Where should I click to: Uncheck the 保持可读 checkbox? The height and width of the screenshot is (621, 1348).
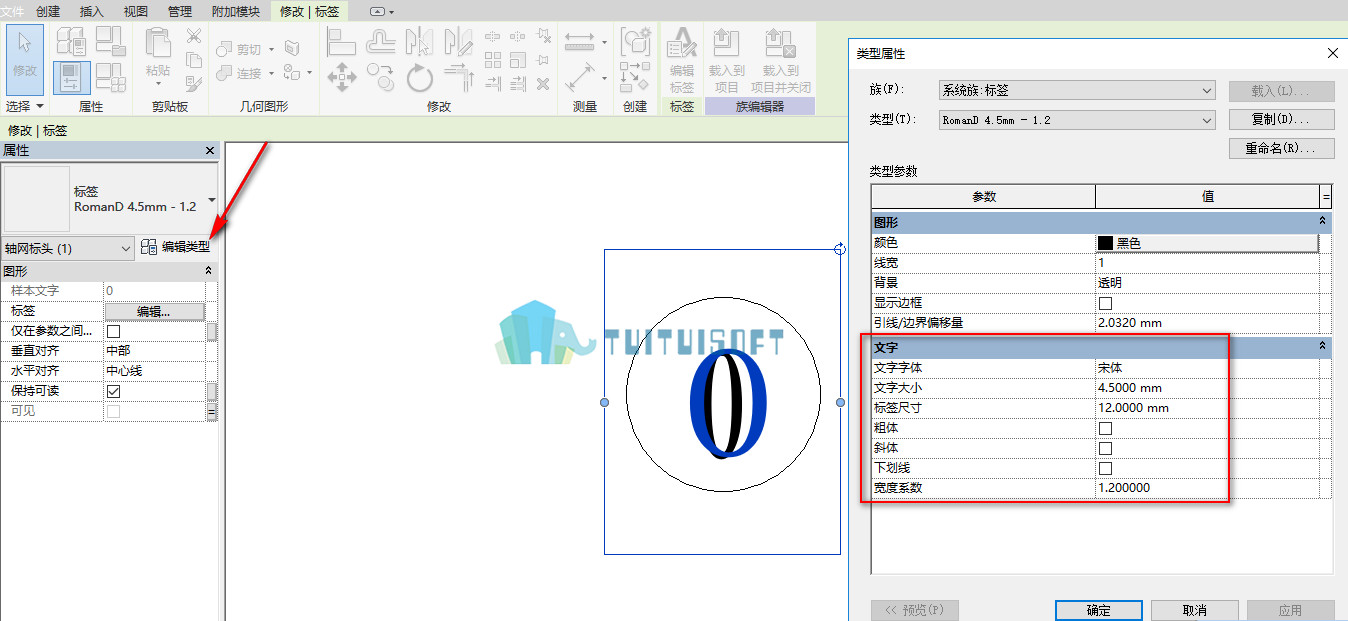click(x=113, y=391)
